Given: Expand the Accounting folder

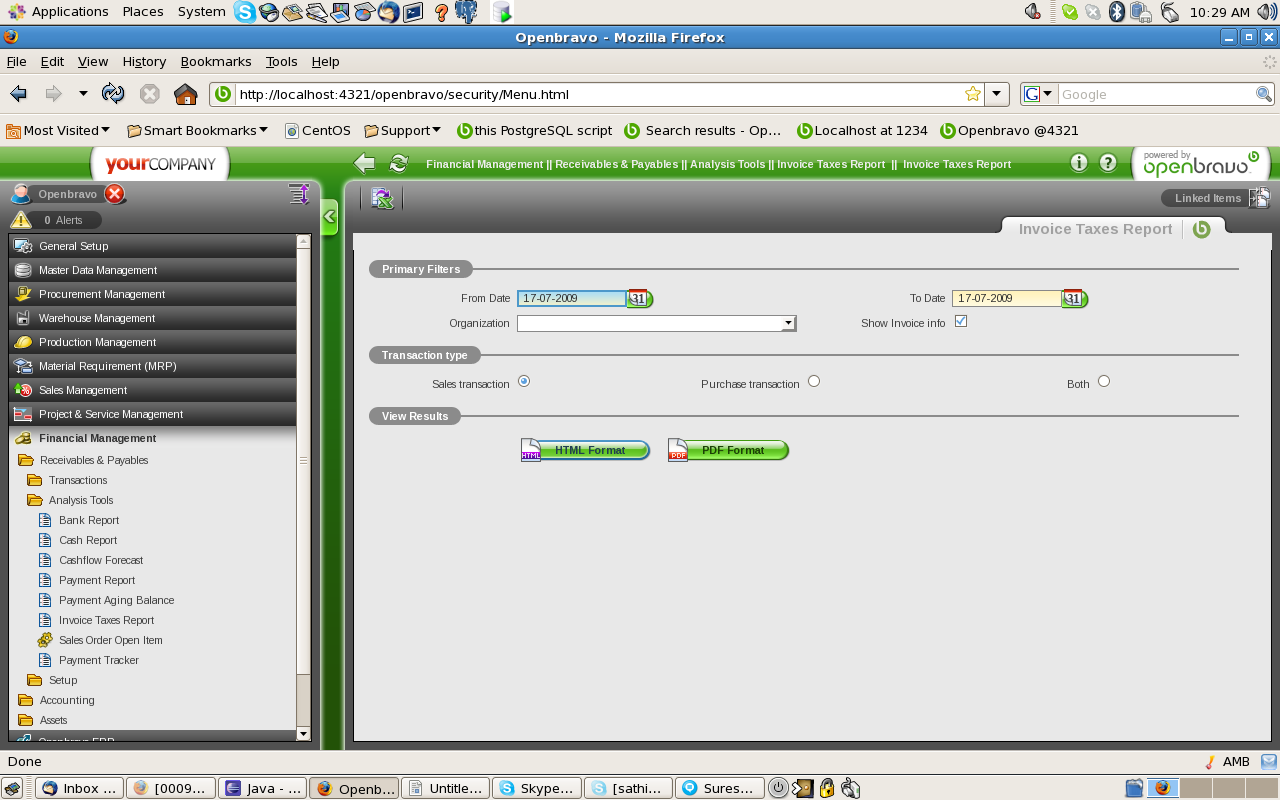Looking at the screenshot, I should 26,700.
